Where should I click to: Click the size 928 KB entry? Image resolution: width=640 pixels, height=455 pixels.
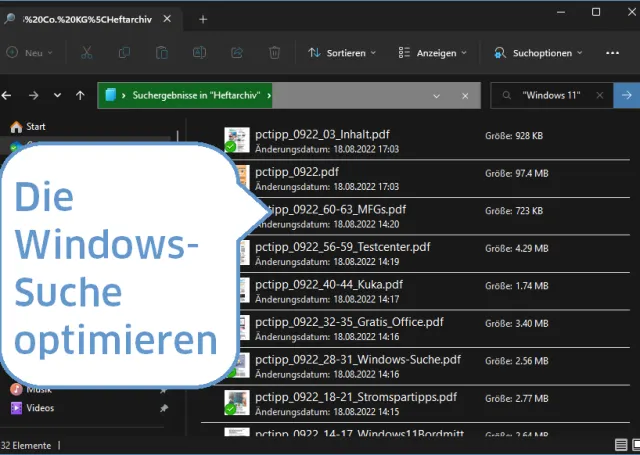[x=514, y=136]
